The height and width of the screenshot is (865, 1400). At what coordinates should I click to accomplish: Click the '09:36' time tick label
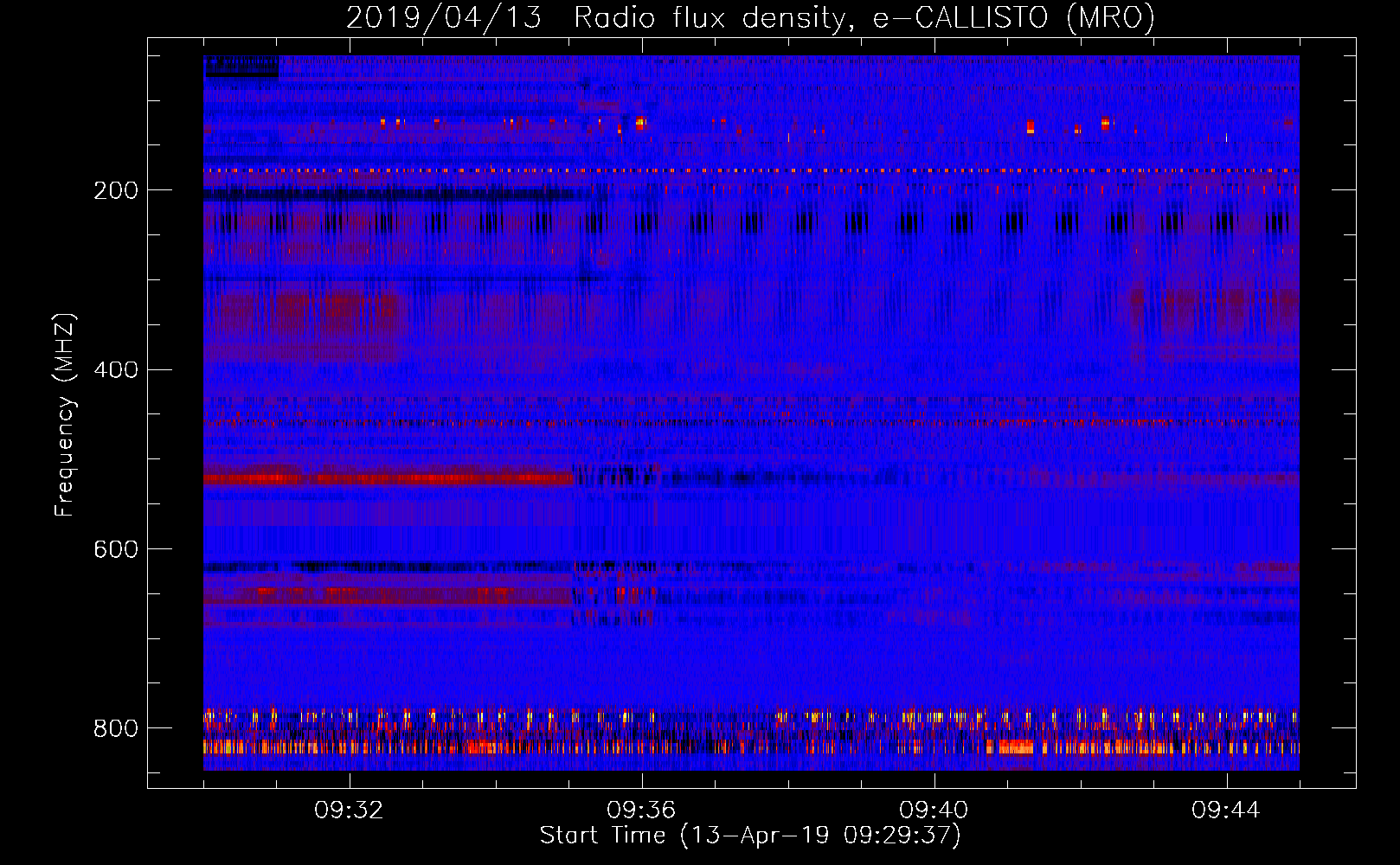641,811
